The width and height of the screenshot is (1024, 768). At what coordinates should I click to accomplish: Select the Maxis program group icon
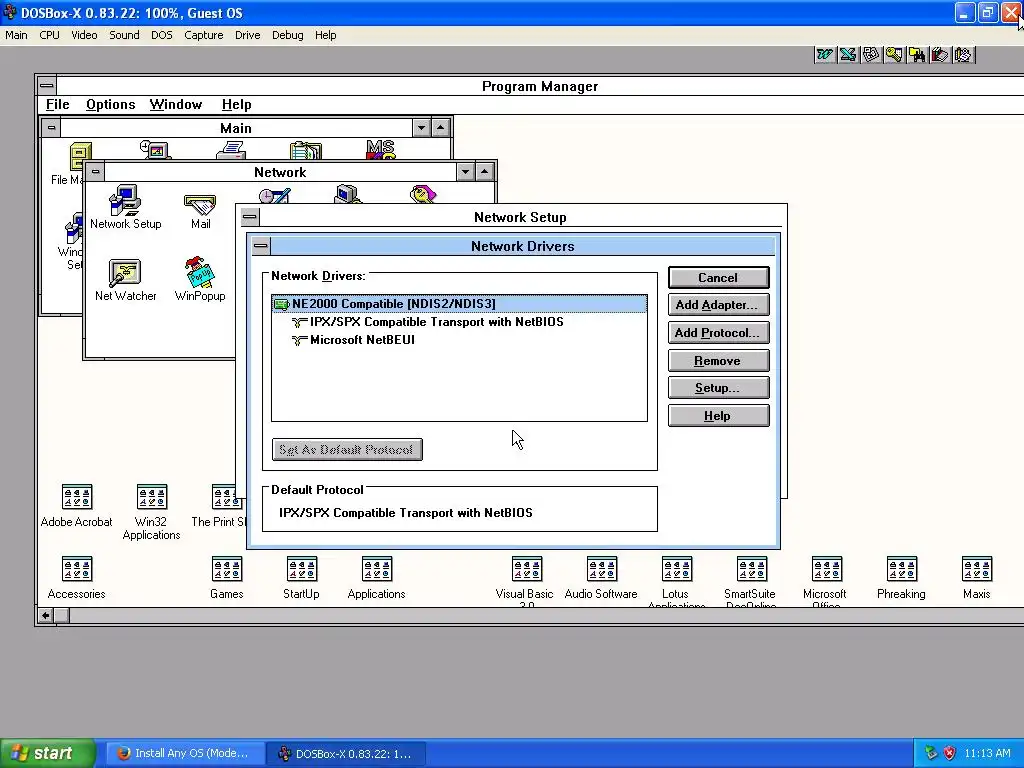(976, 577)
